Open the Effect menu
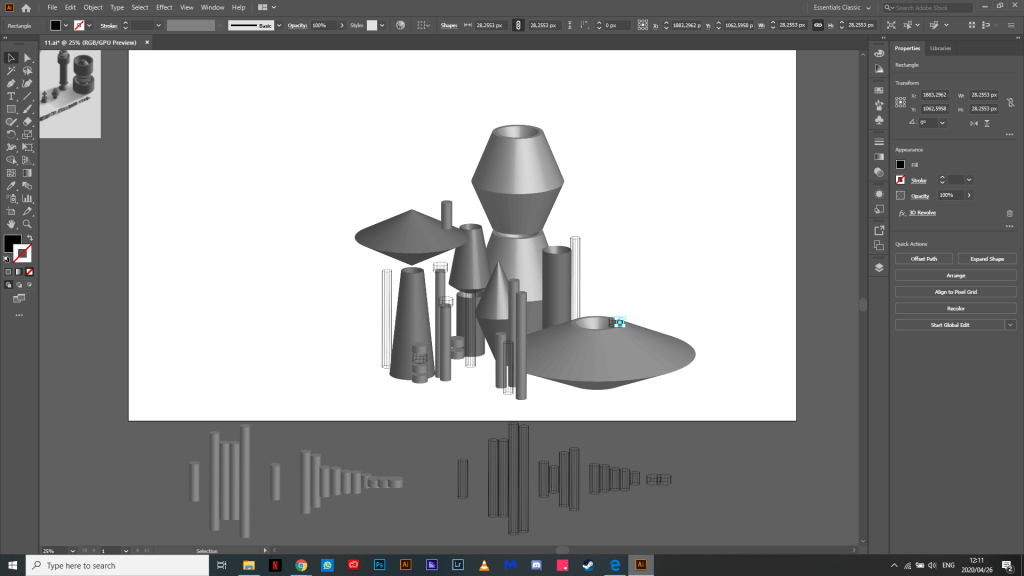The image size is (1024, 576). [x=164, y=7]
